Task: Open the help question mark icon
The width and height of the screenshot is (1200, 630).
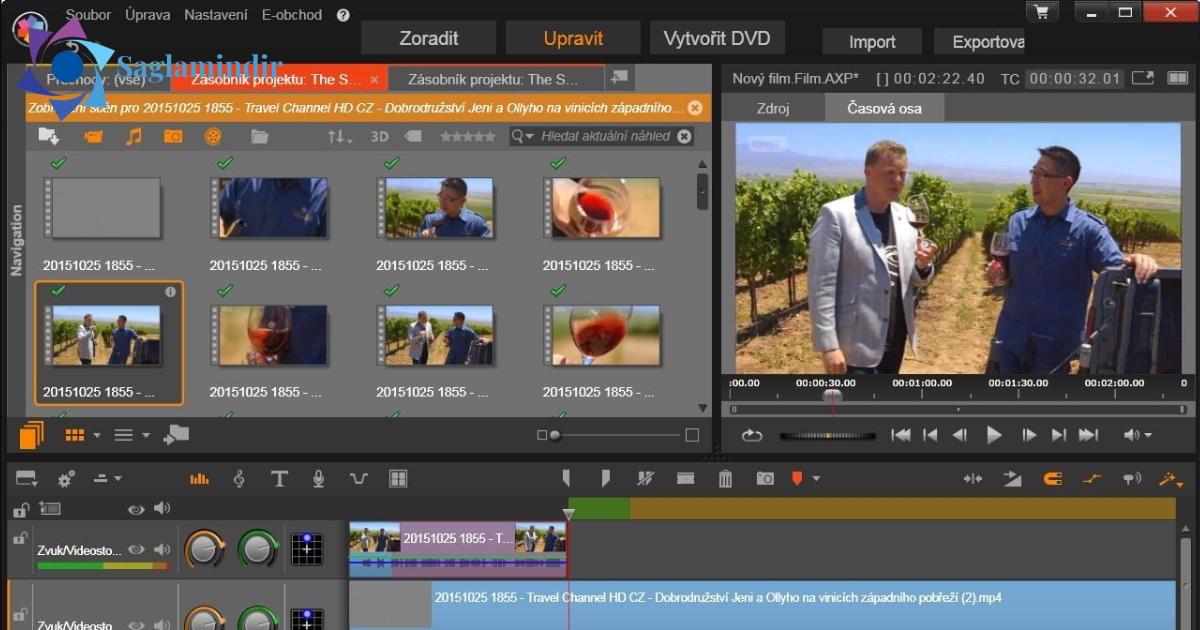Action: click(x=343, y=15)
